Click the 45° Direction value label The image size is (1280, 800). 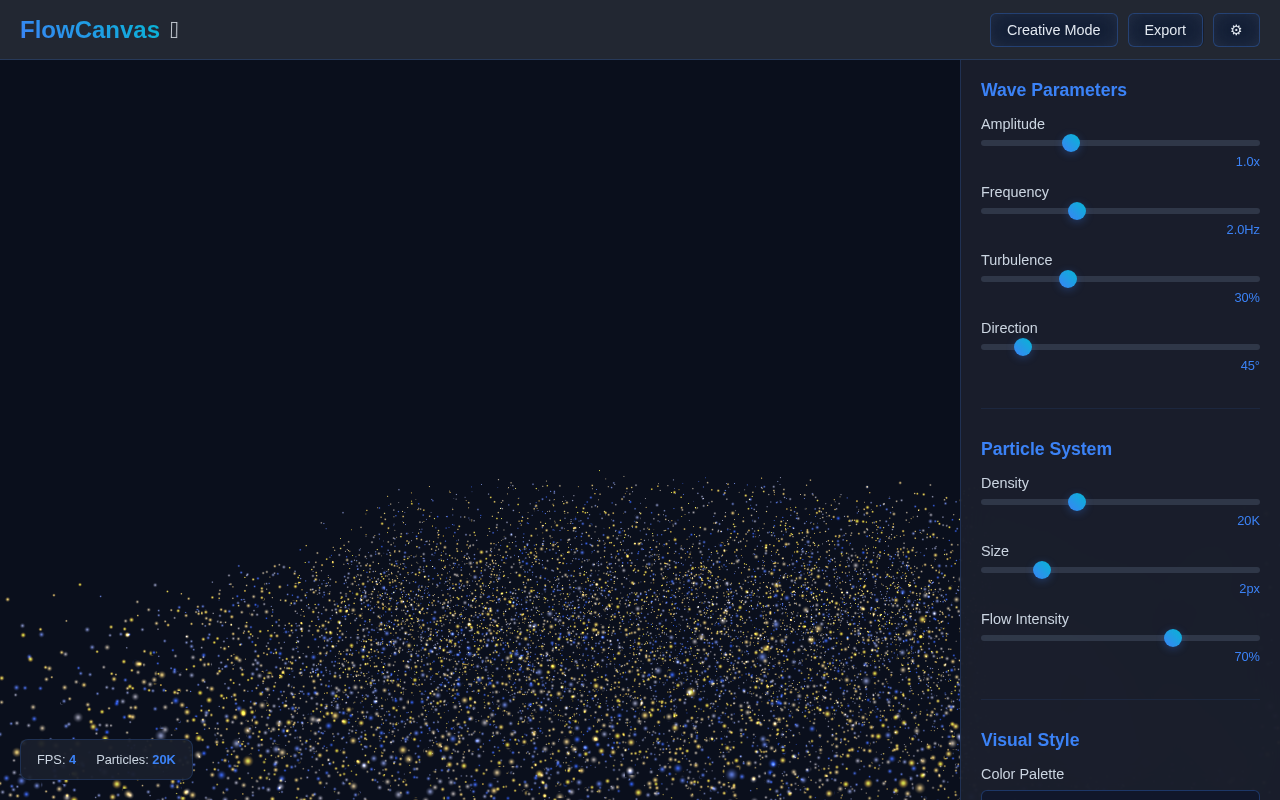[x=1250, y=366]
